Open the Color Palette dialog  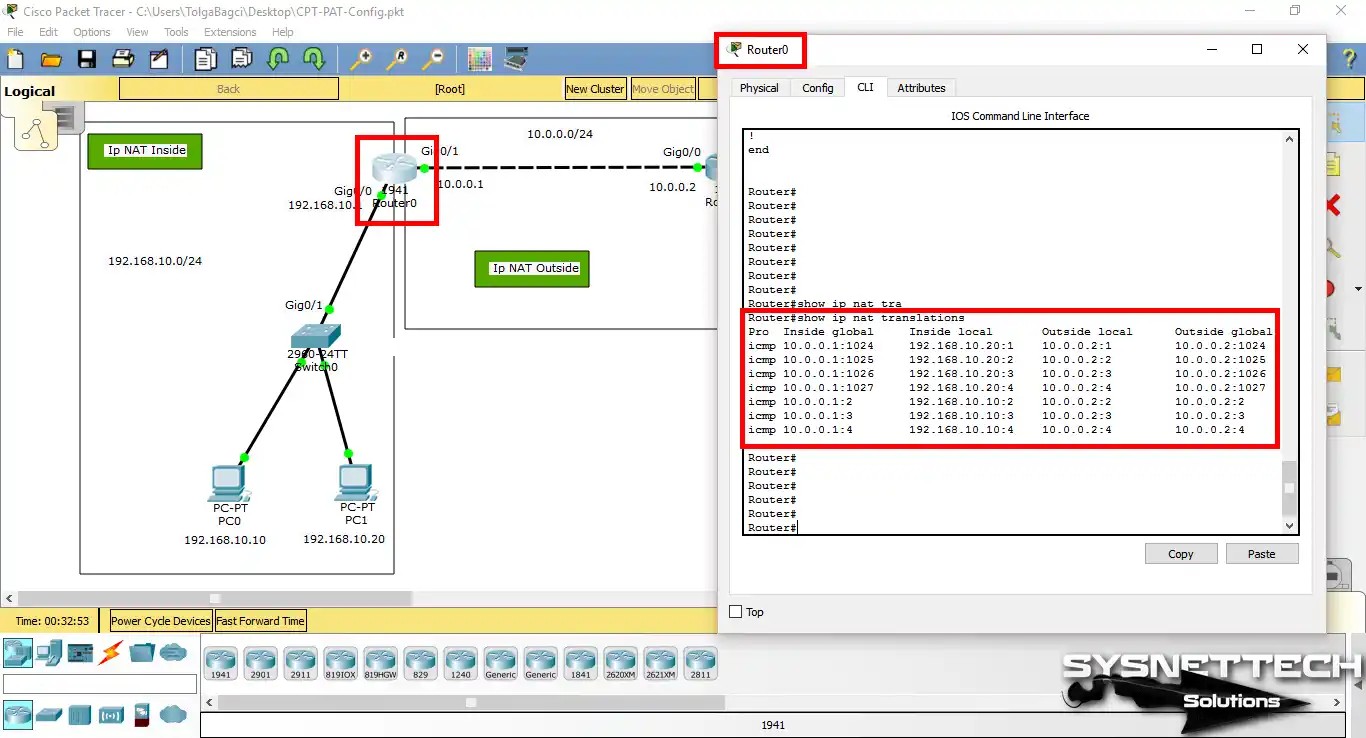pos(479,58)
